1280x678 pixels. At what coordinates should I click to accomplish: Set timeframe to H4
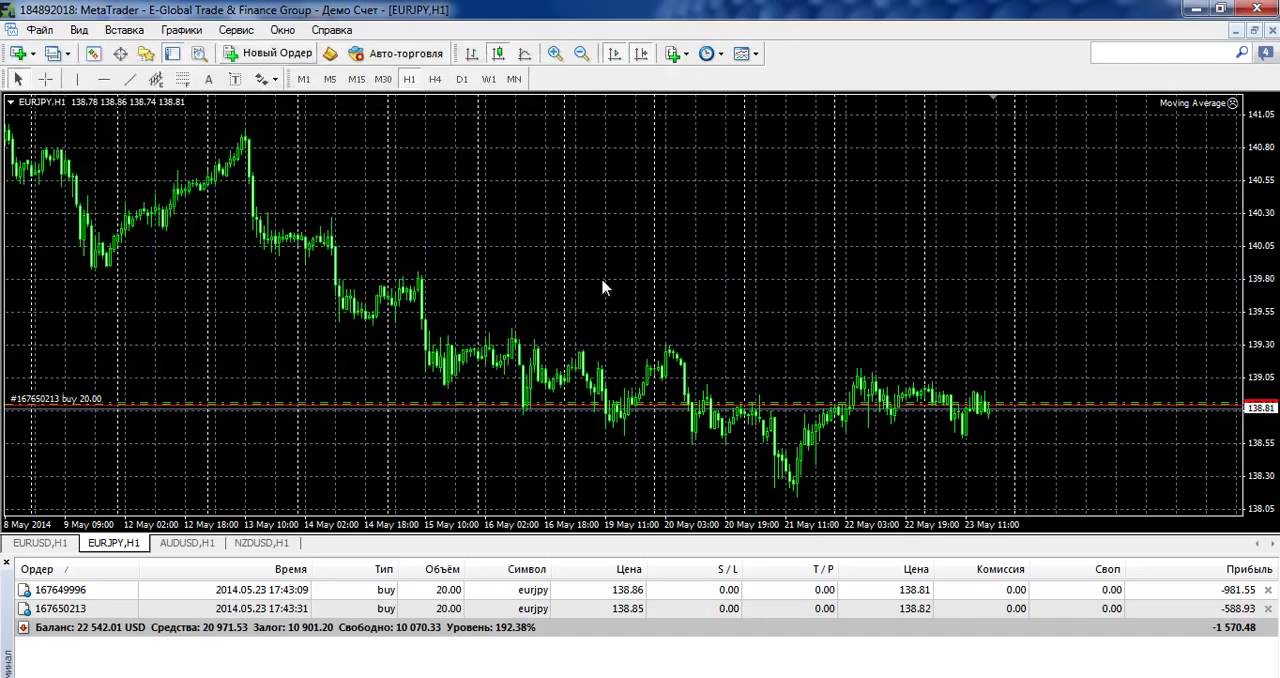pos(435,79)
